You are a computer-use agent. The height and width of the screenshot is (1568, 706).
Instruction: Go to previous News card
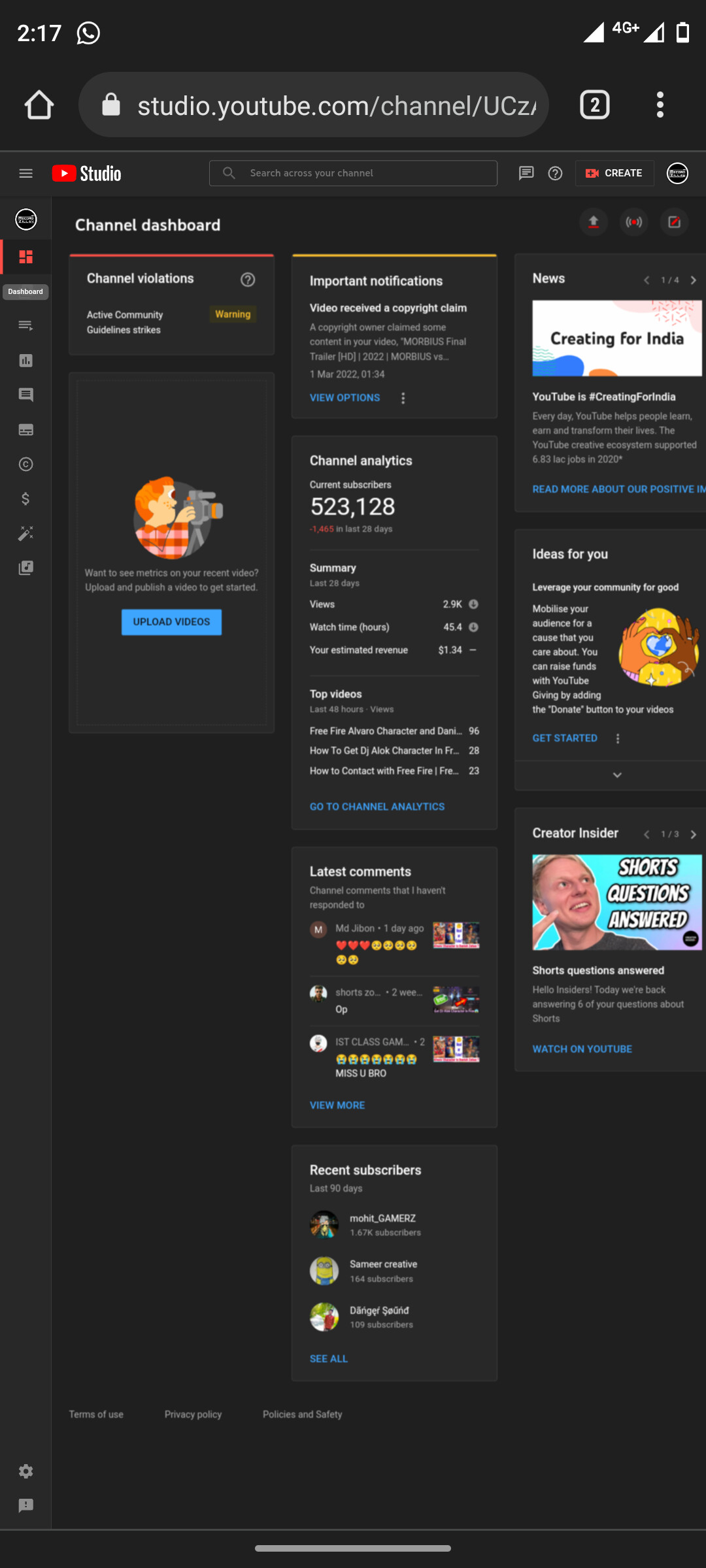(647, 280)
